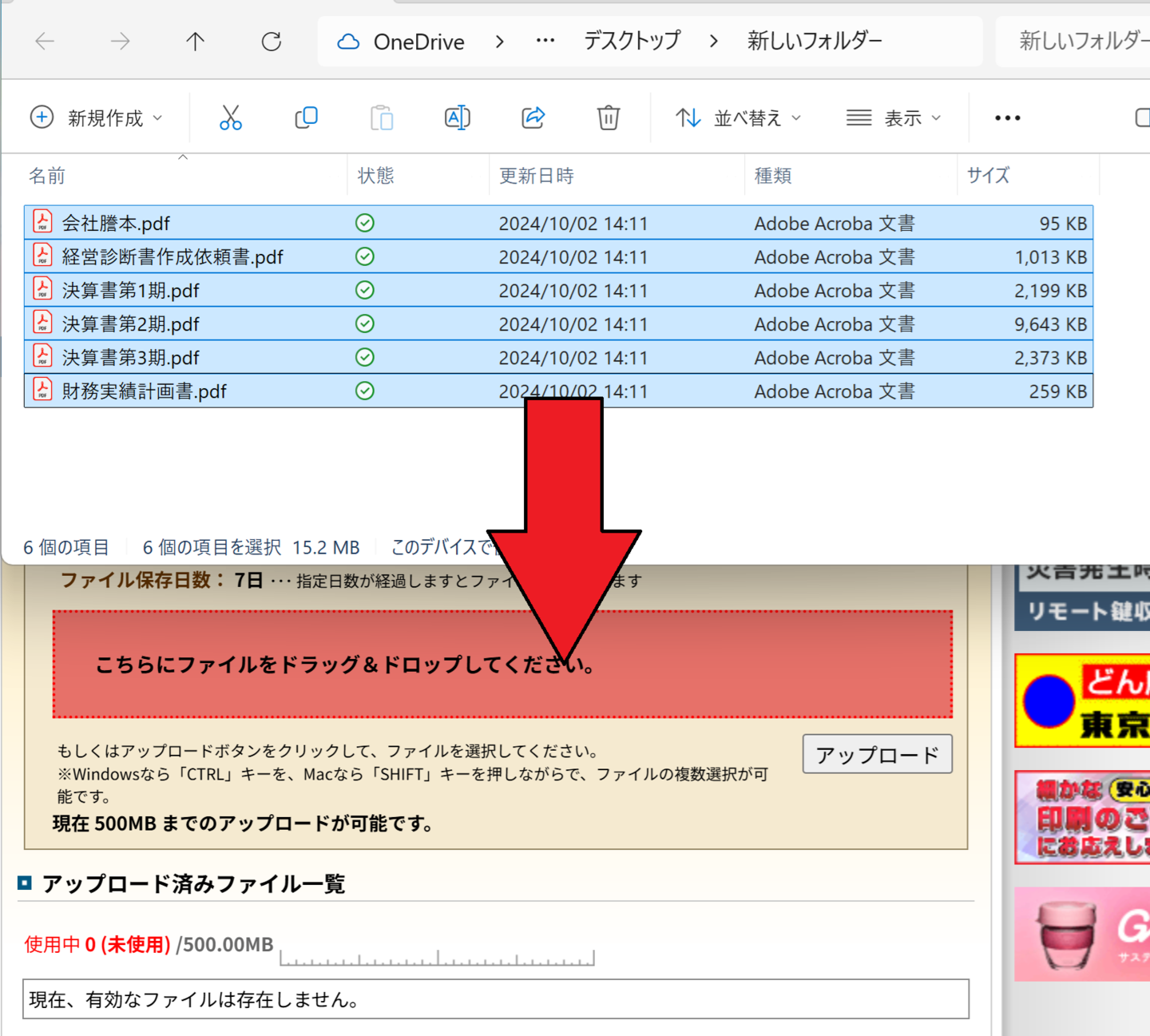This screenshot has height=1036, width=1150.
Task: Click the OneDrive cloud breadcrumb
Action: [402, 42]
